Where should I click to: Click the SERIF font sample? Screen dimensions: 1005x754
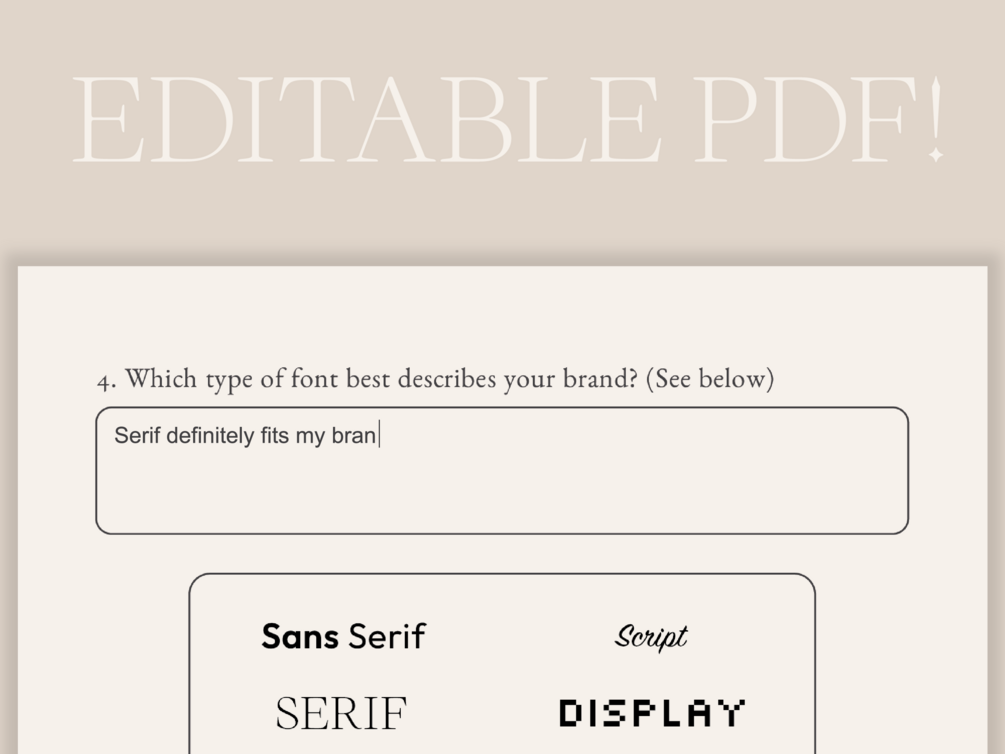click(x=341, y=714)
